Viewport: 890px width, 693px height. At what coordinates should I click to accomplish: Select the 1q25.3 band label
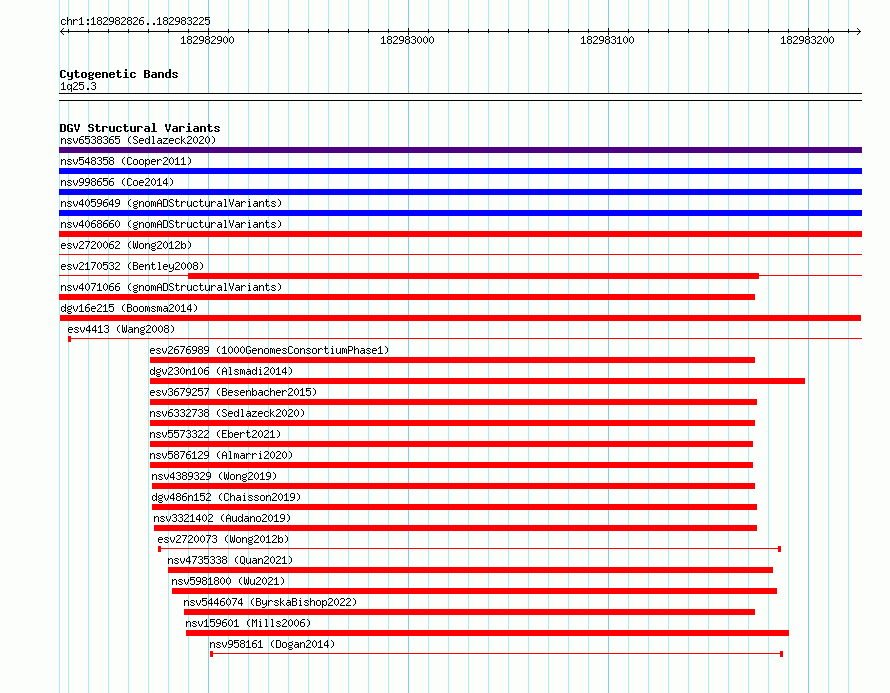[x=78, y=86]
